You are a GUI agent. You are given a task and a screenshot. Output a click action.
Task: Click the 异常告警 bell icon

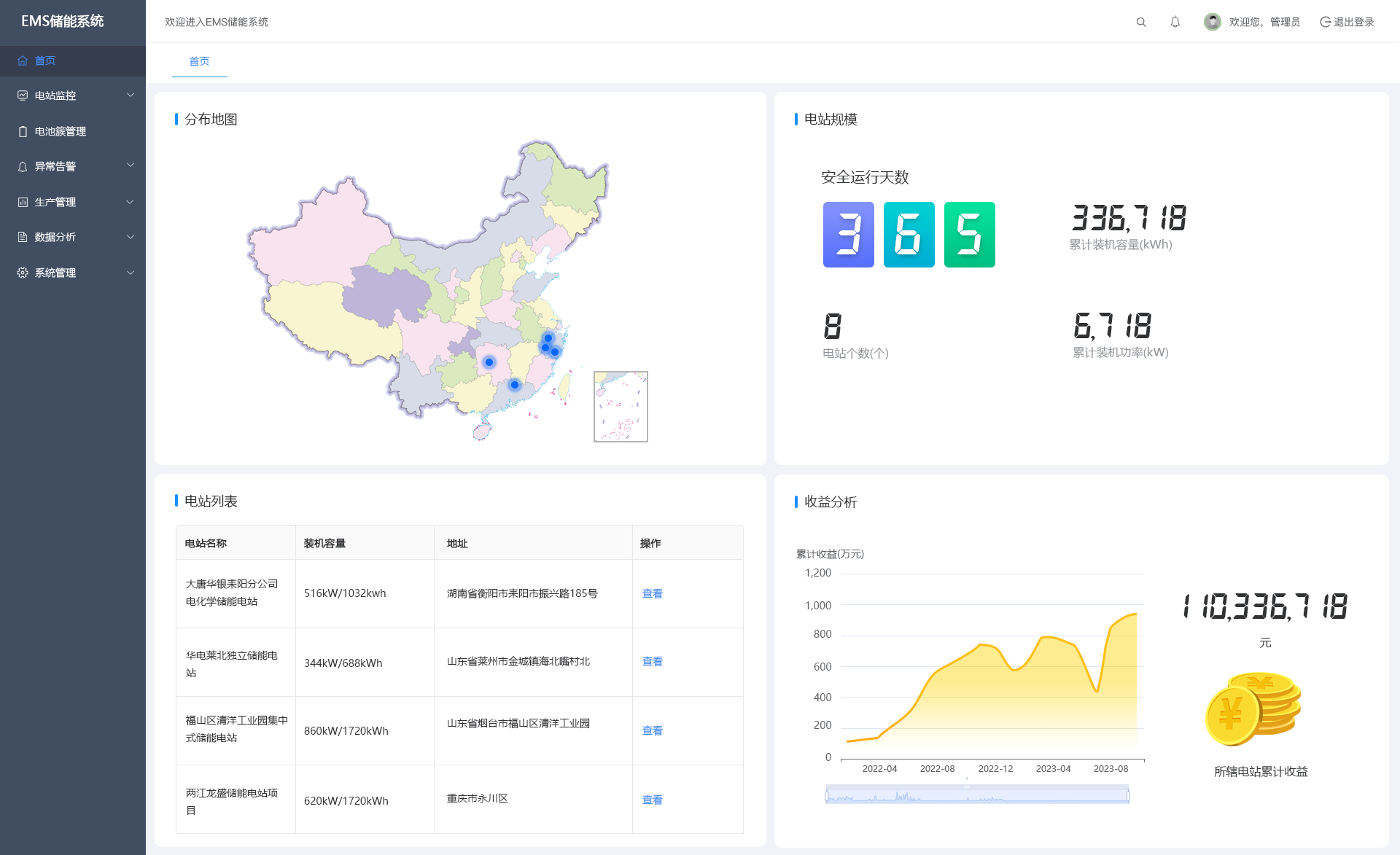tap(23, 167)
